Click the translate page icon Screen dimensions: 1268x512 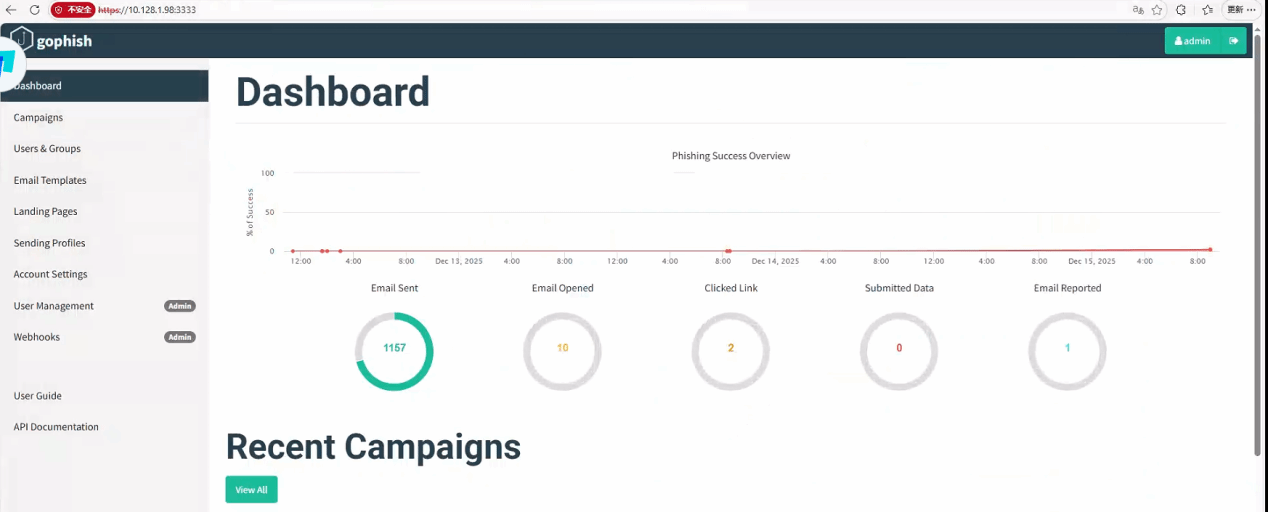[1138, 9]
